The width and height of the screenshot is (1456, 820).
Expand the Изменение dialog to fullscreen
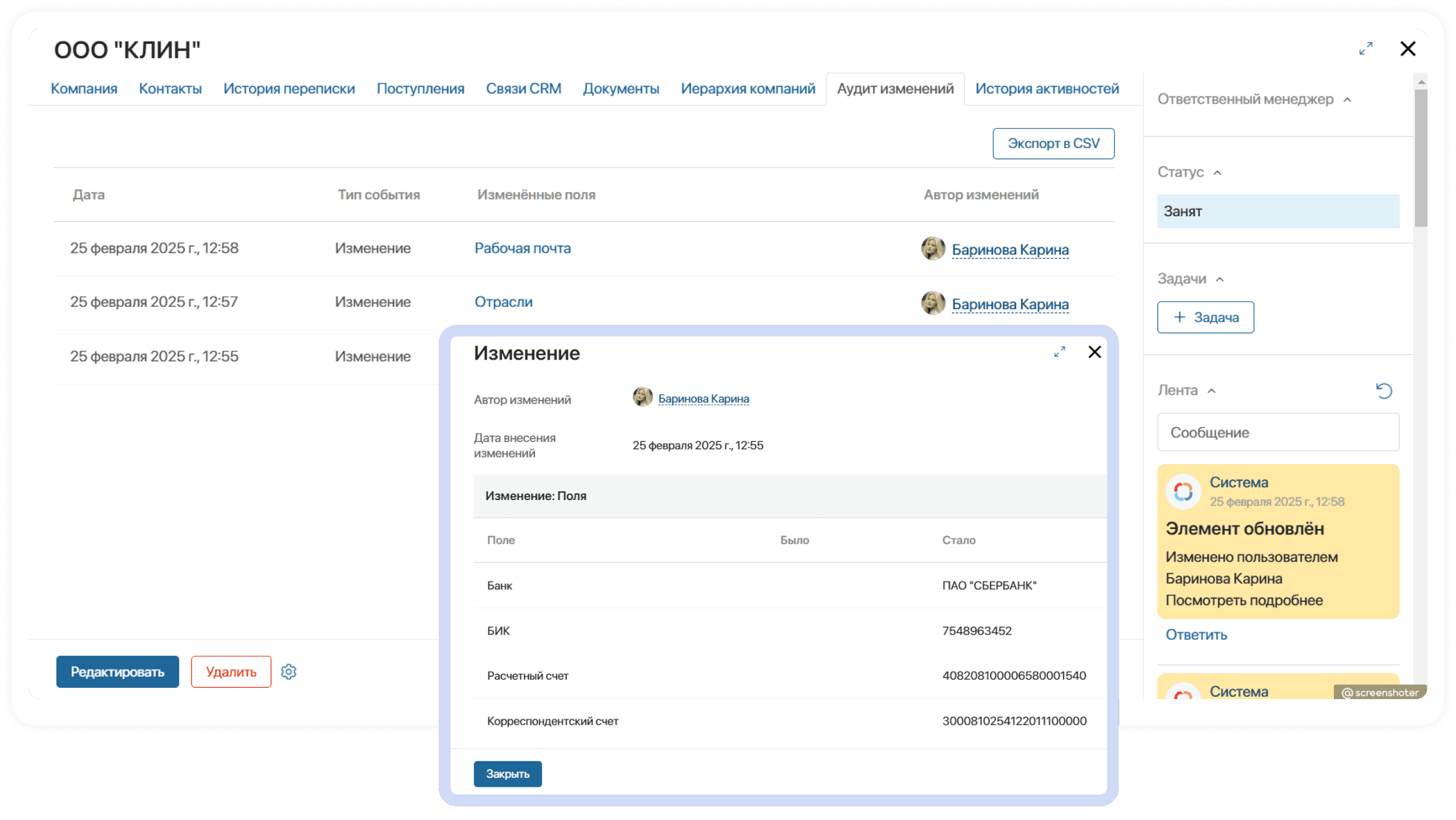tap(1059, 352)
